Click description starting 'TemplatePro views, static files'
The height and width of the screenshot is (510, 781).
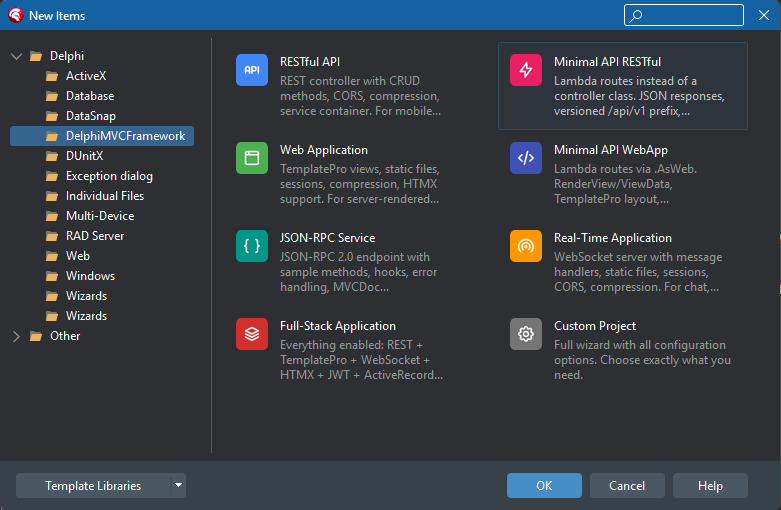360,184
